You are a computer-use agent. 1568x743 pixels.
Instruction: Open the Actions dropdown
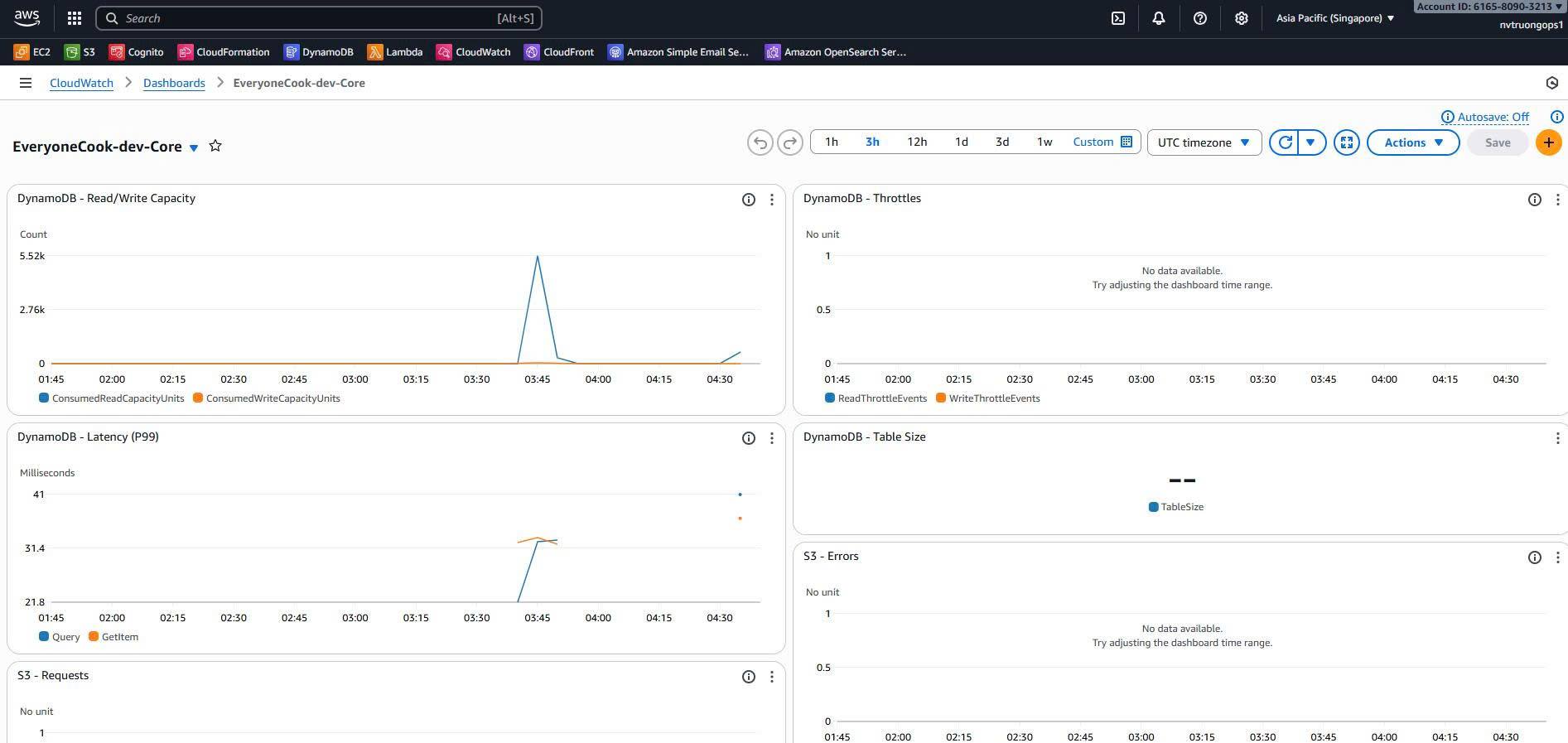pos(1413,142)
